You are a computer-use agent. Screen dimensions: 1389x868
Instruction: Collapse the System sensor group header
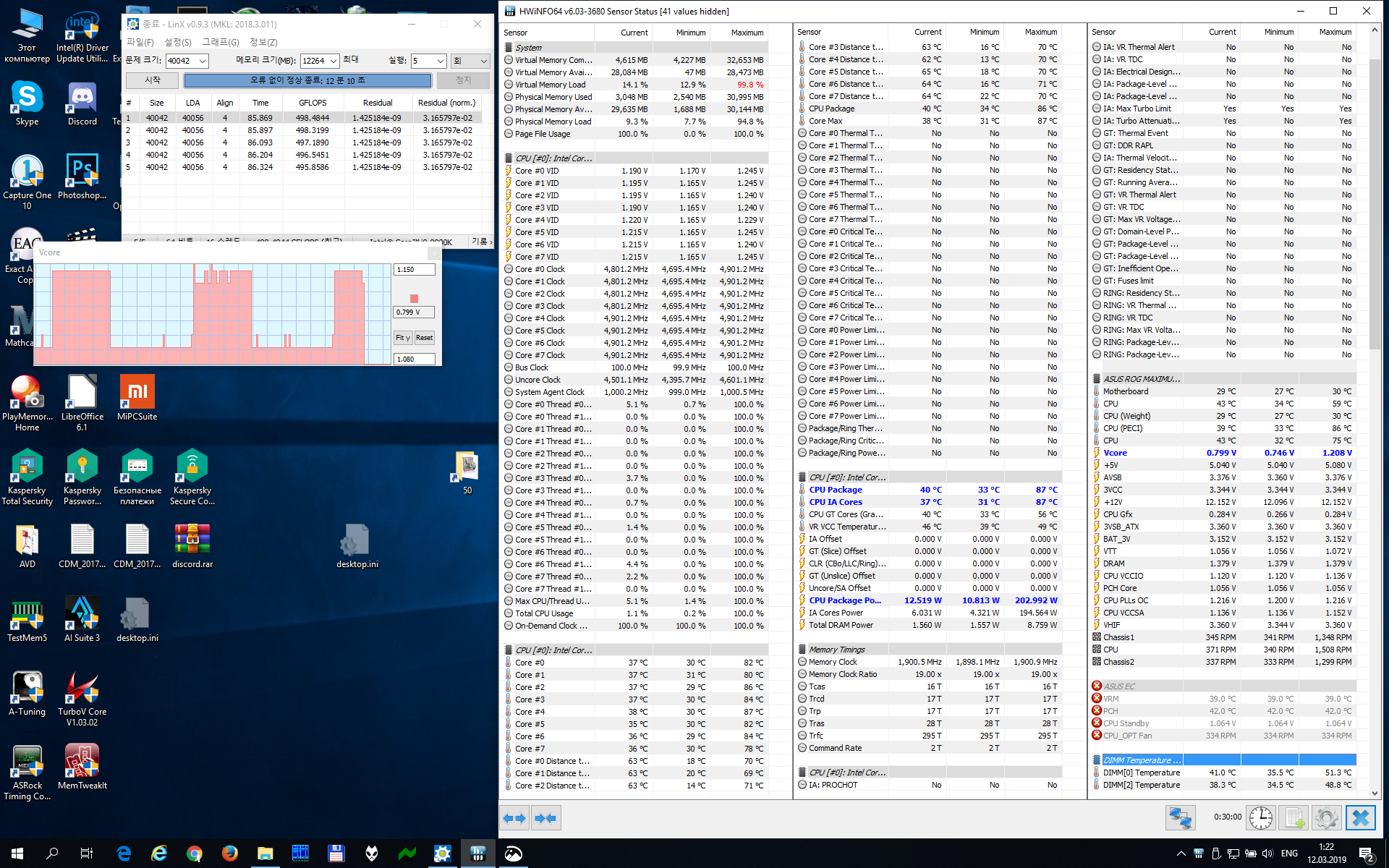point(528,48)
